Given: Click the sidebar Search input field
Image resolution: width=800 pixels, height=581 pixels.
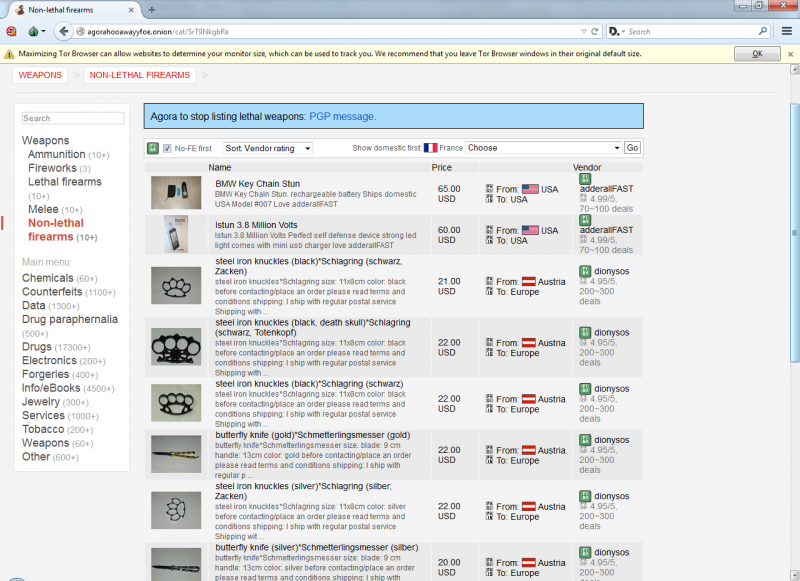Looking at the screenshot, I should click(73, 118).
